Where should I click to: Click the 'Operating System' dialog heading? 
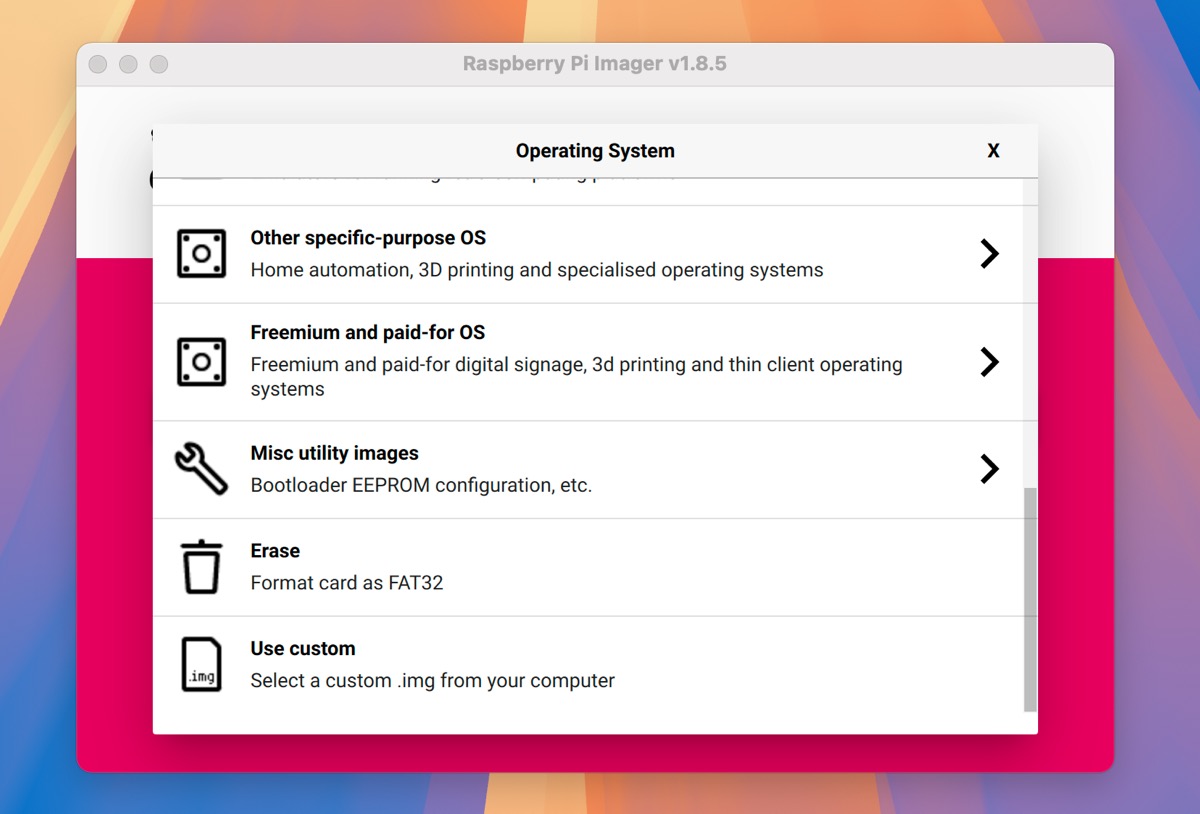pos(595,151)
